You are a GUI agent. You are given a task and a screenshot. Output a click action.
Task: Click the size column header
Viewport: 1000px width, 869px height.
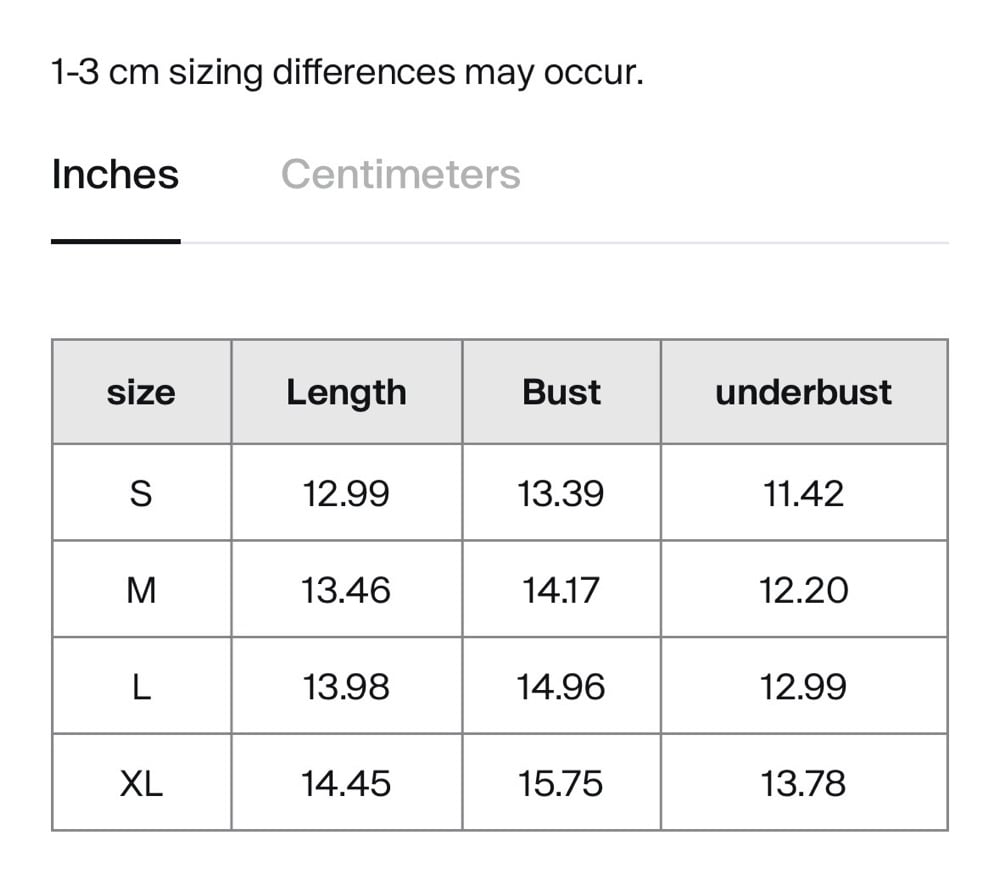click(x=141, y=392)
